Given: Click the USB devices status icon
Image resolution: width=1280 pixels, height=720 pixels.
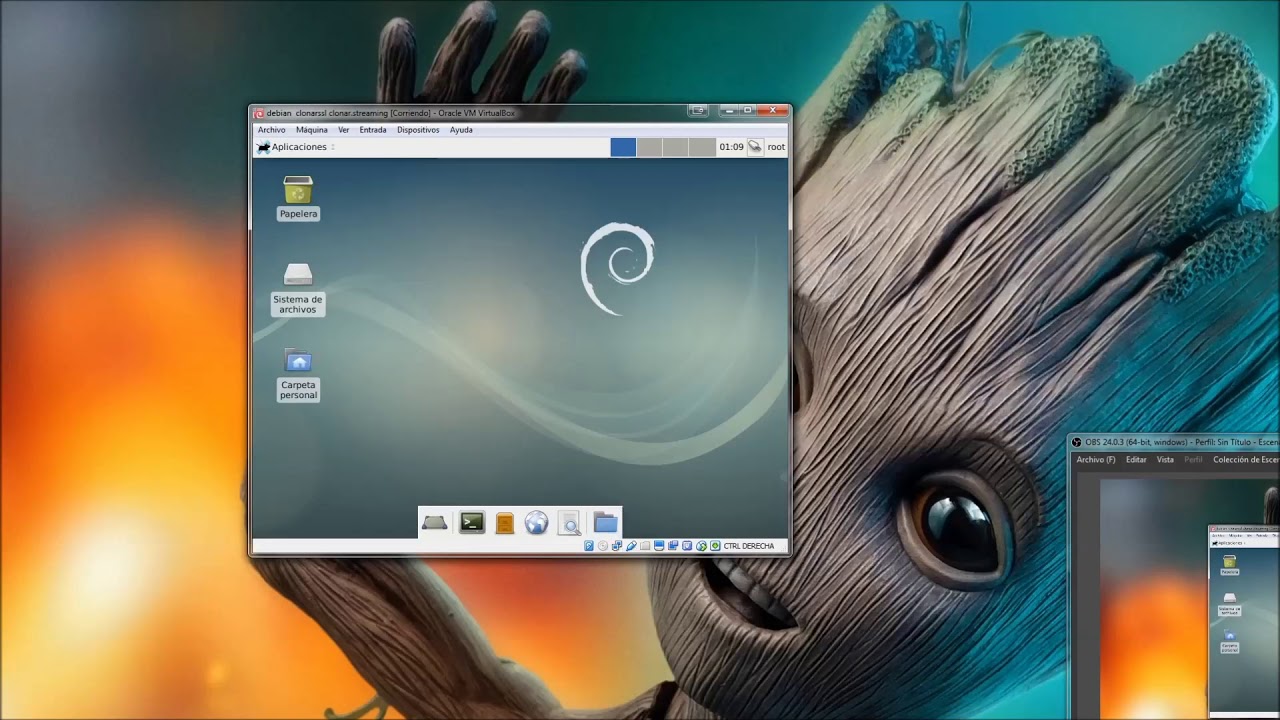Looking at the screenshot, I should [x=631, y=546].
